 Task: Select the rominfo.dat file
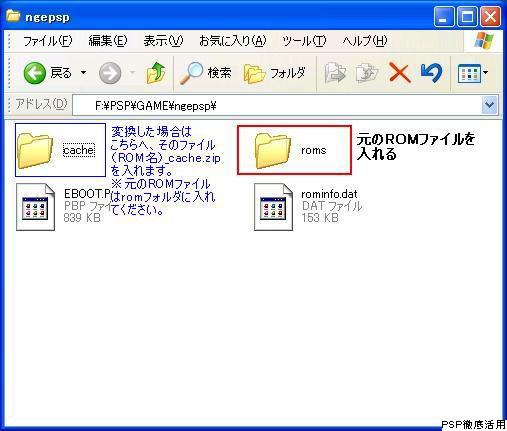point(306,207)
